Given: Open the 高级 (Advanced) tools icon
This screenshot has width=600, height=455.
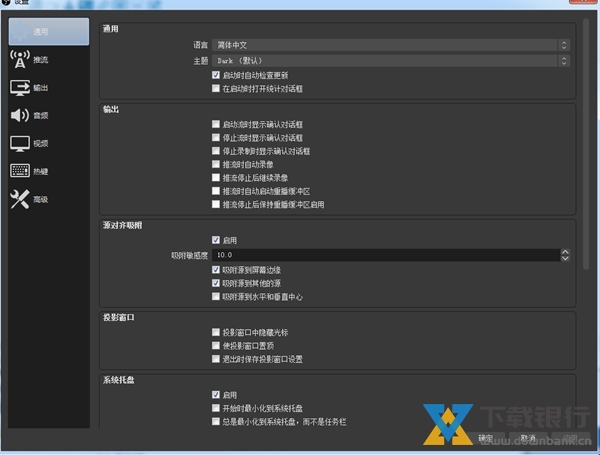Looking at the screenshot, I should (x=21, y=200).
